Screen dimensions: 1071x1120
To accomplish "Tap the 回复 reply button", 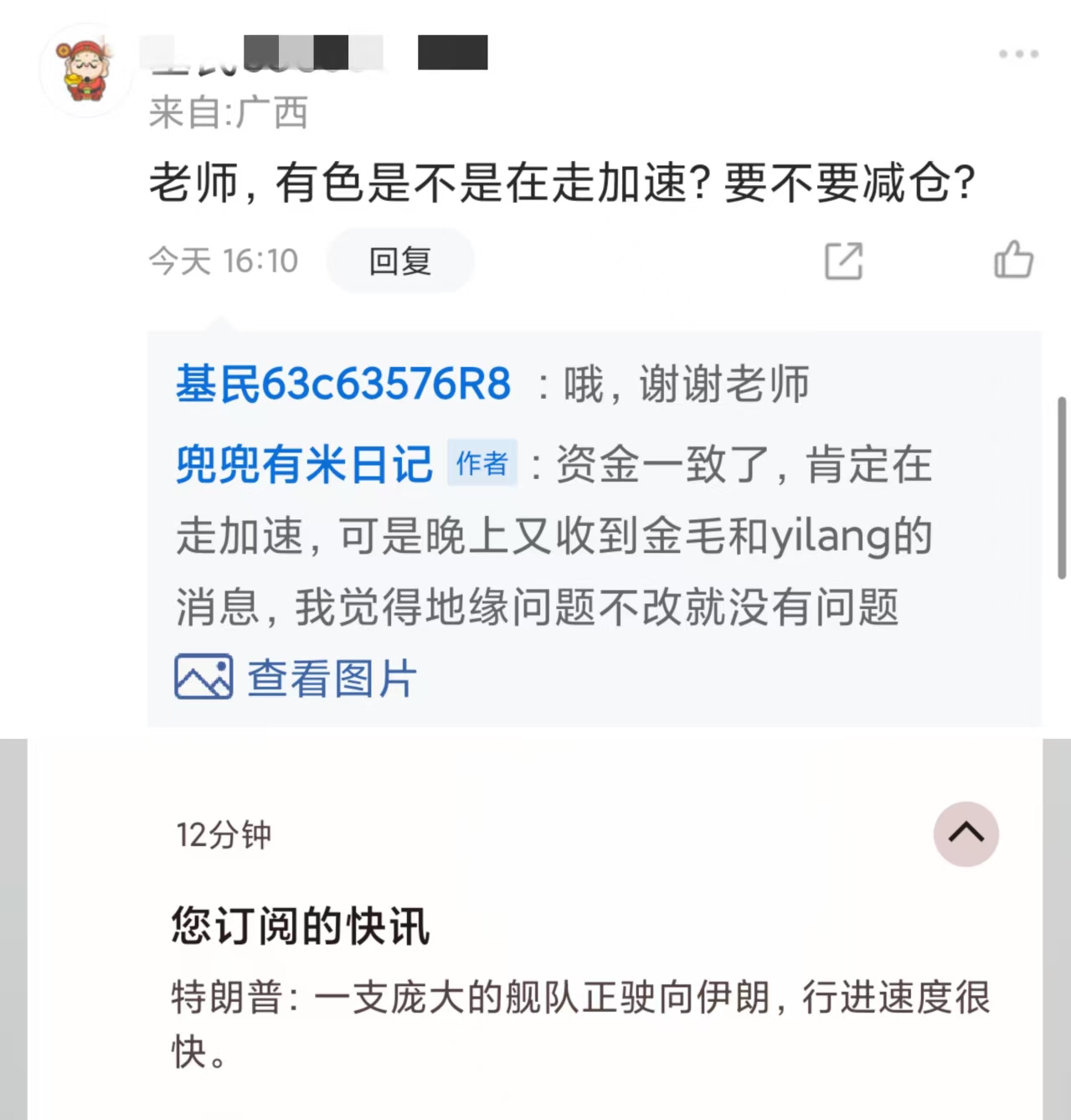I will [400, 261].
